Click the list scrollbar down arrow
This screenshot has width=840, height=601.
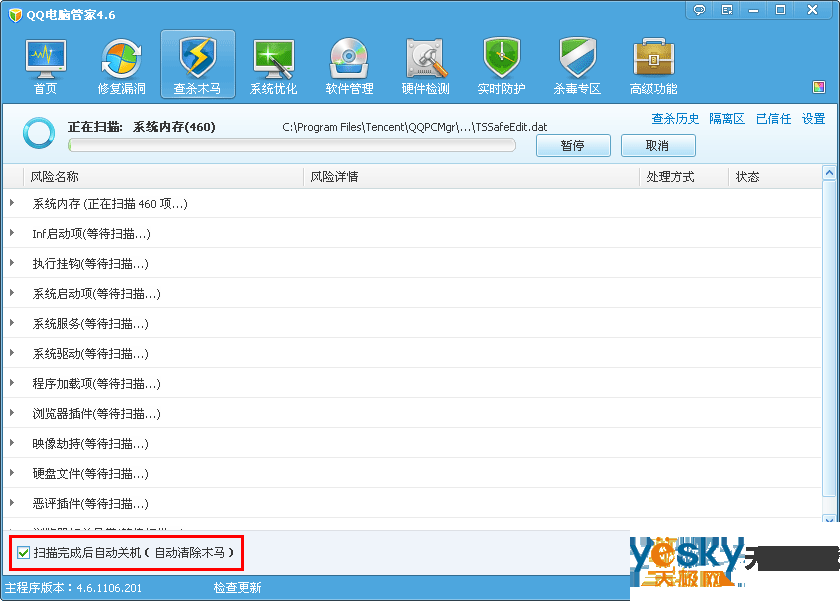[829, 519]
